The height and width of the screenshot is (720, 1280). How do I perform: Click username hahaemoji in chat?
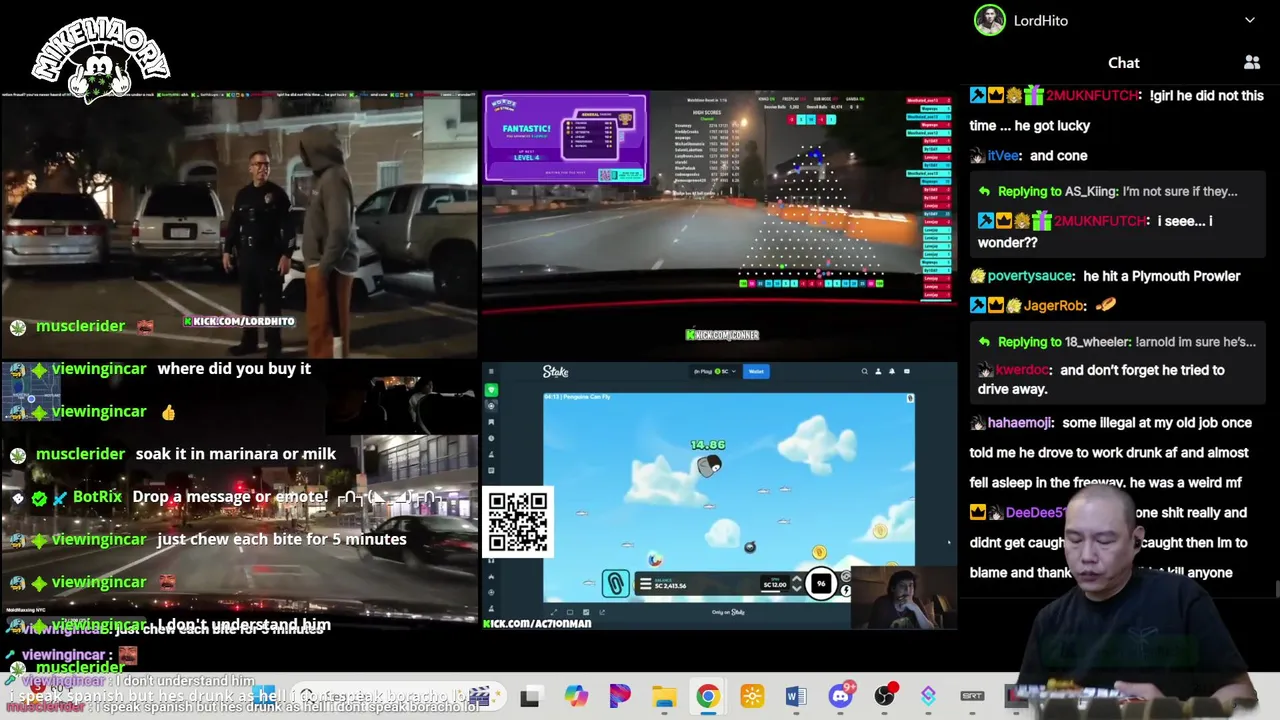click(x=1019, y=423)
